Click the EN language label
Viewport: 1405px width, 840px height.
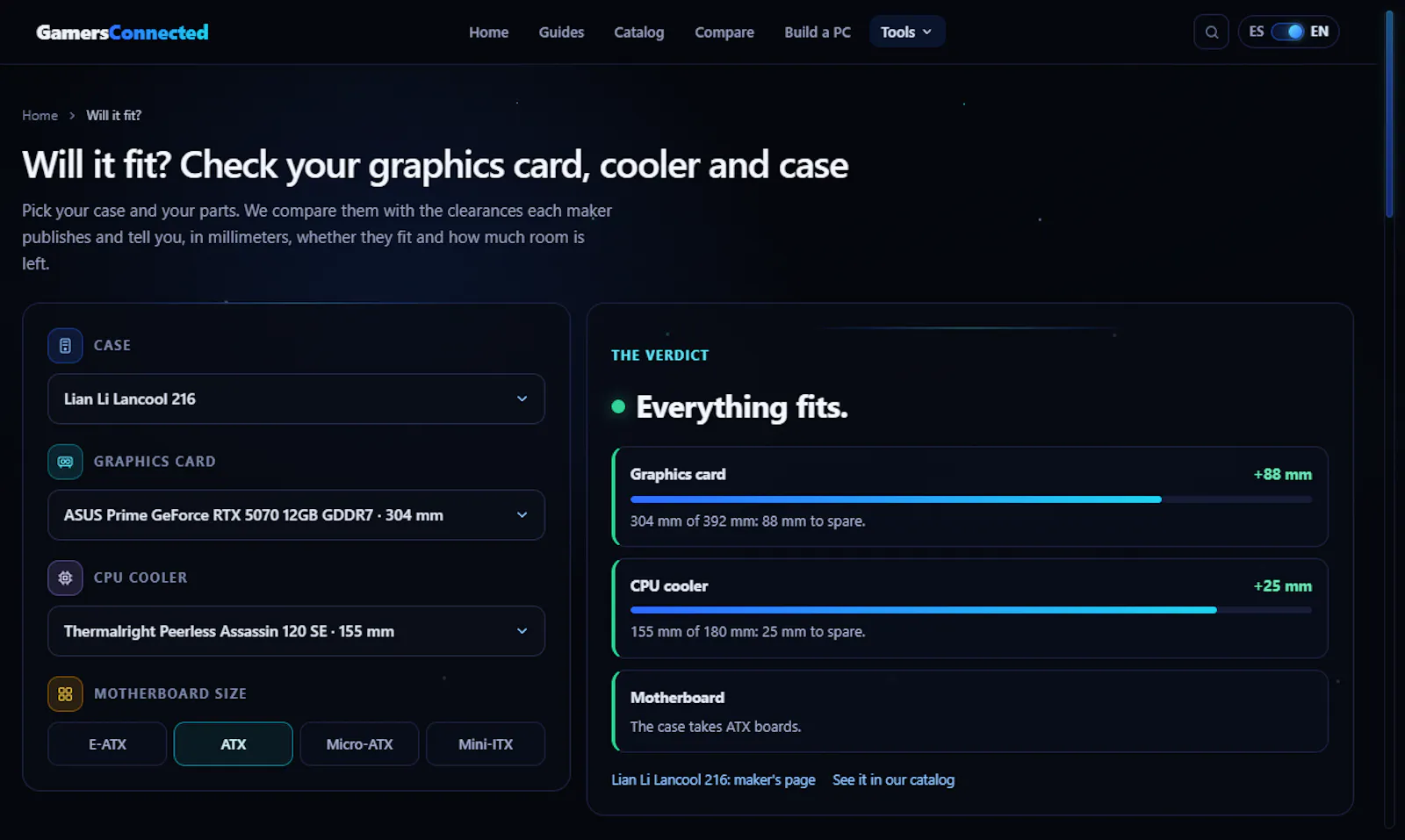1319,32
